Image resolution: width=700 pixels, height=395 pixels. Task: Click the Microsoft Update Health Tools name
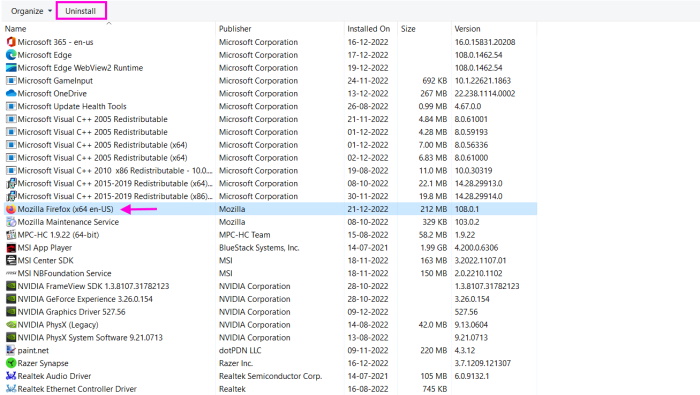tap(72, 106)
